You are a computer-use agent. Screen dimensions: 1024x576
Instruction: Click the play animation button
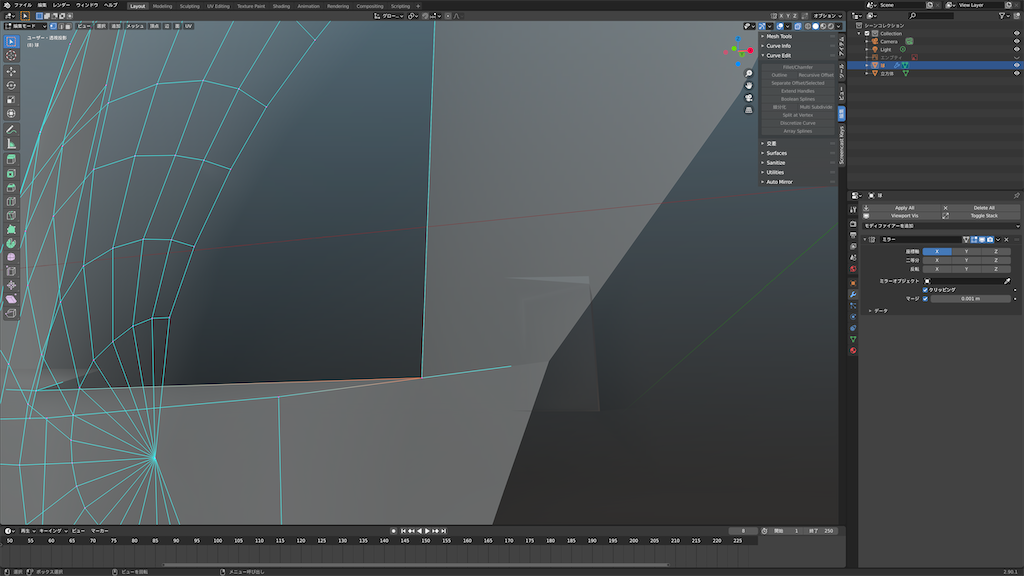(427, 531)
